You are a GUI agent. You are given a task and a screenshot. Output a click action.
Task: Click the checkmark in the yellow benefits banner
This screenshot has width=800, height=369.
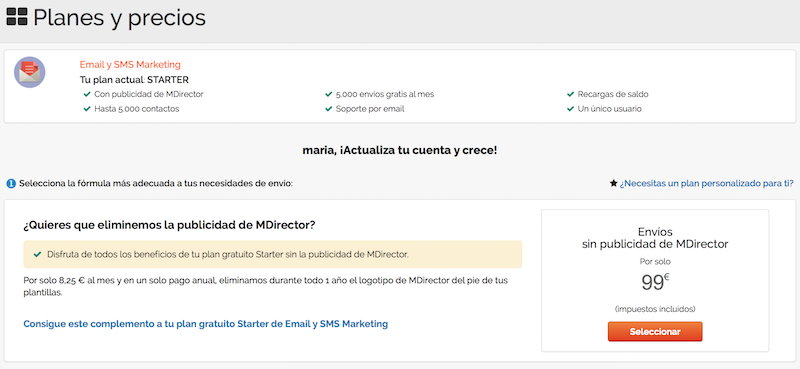coord(37,254)
